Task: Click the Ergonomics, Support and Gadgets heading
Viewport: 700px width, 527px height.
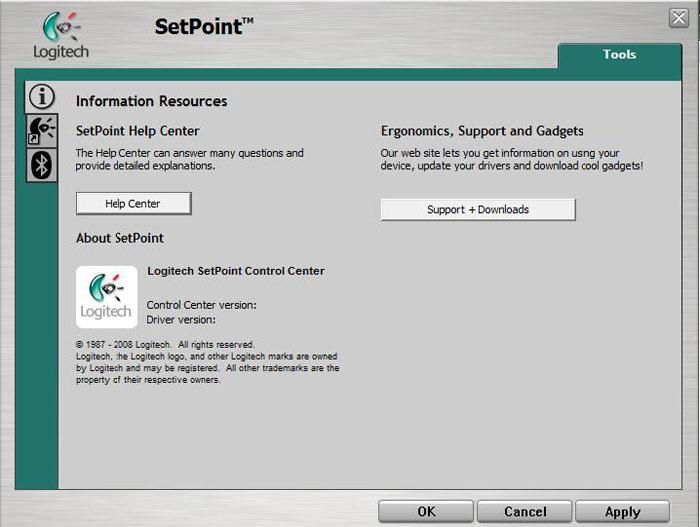Action: [x=482, y=131]
